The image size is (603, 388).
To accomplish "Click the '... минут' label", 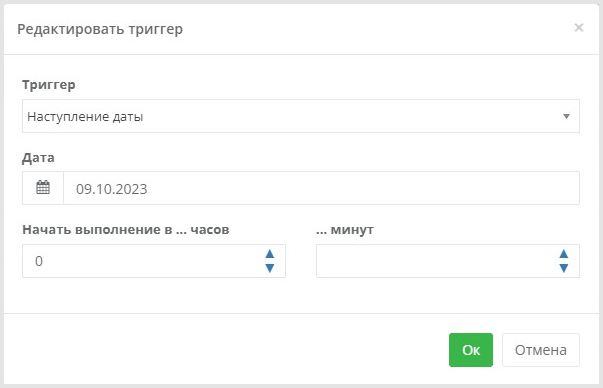I will pyautogui.click(x=345, y=230).
